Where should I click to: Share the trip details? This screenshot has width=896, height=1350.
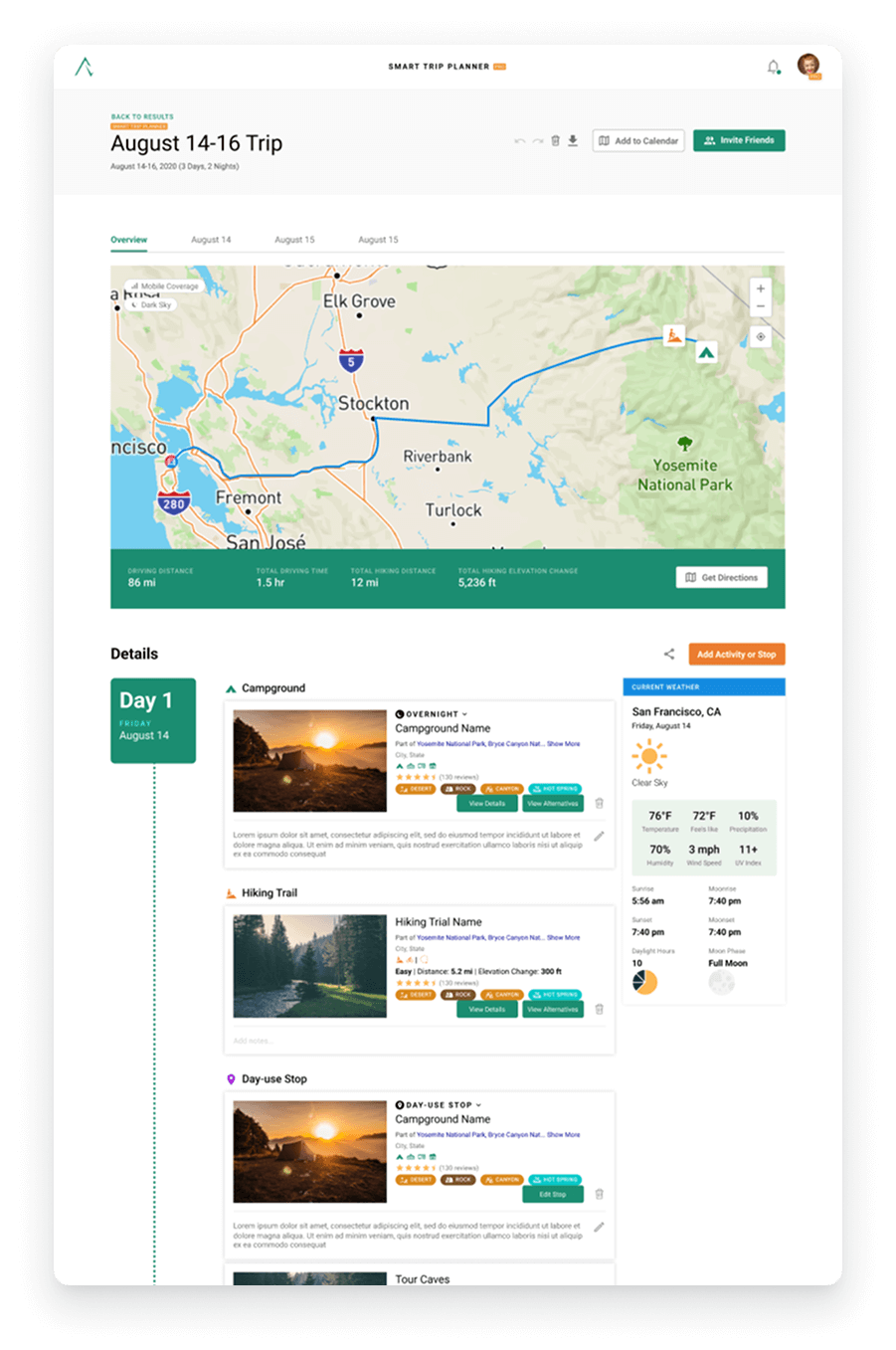669,655
